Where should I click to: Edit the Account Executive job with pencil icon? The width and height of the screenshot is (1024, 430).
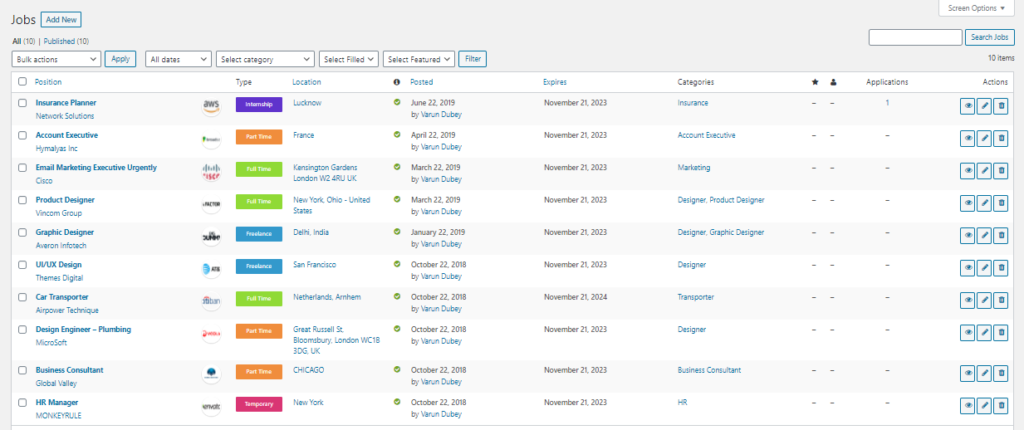[984, 139]
